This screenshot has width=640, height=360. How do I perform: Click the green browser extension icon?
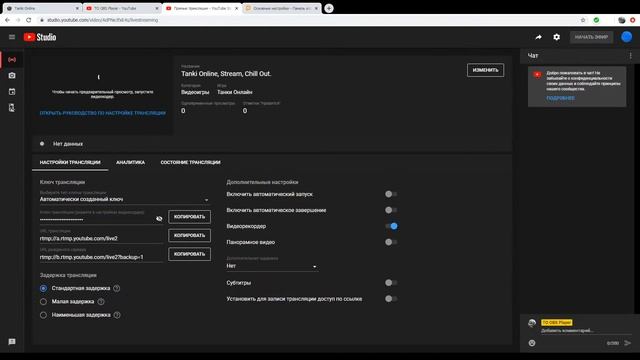pyautogui.click(x=596, y=20)
